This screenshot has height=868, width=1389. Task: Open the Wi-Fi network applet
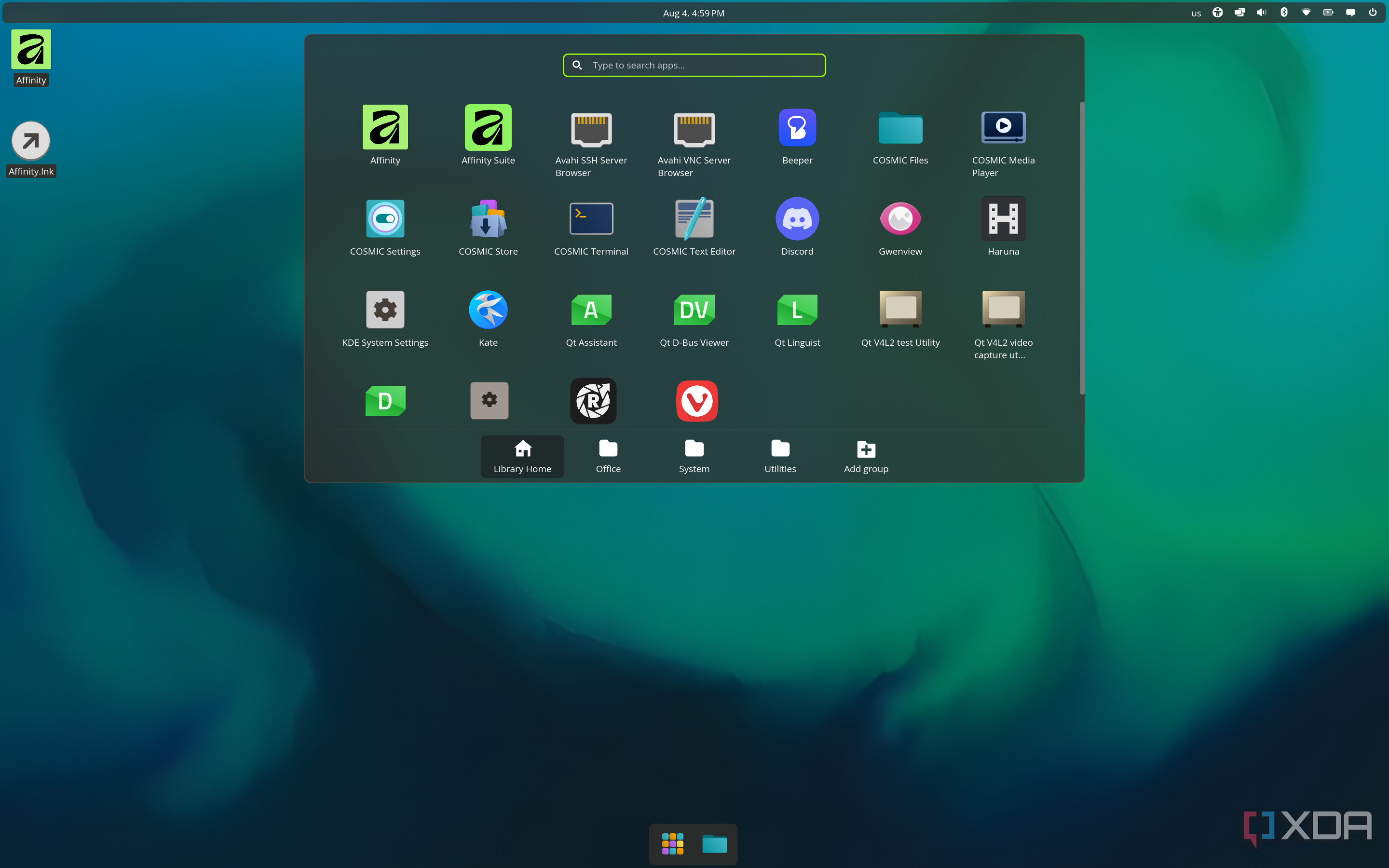[x=1306, y=13]
